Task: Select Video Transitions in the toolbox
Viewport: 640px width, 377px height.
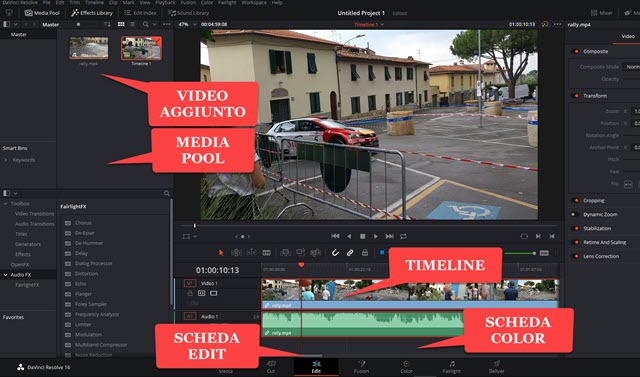Action: coord(34,214)
